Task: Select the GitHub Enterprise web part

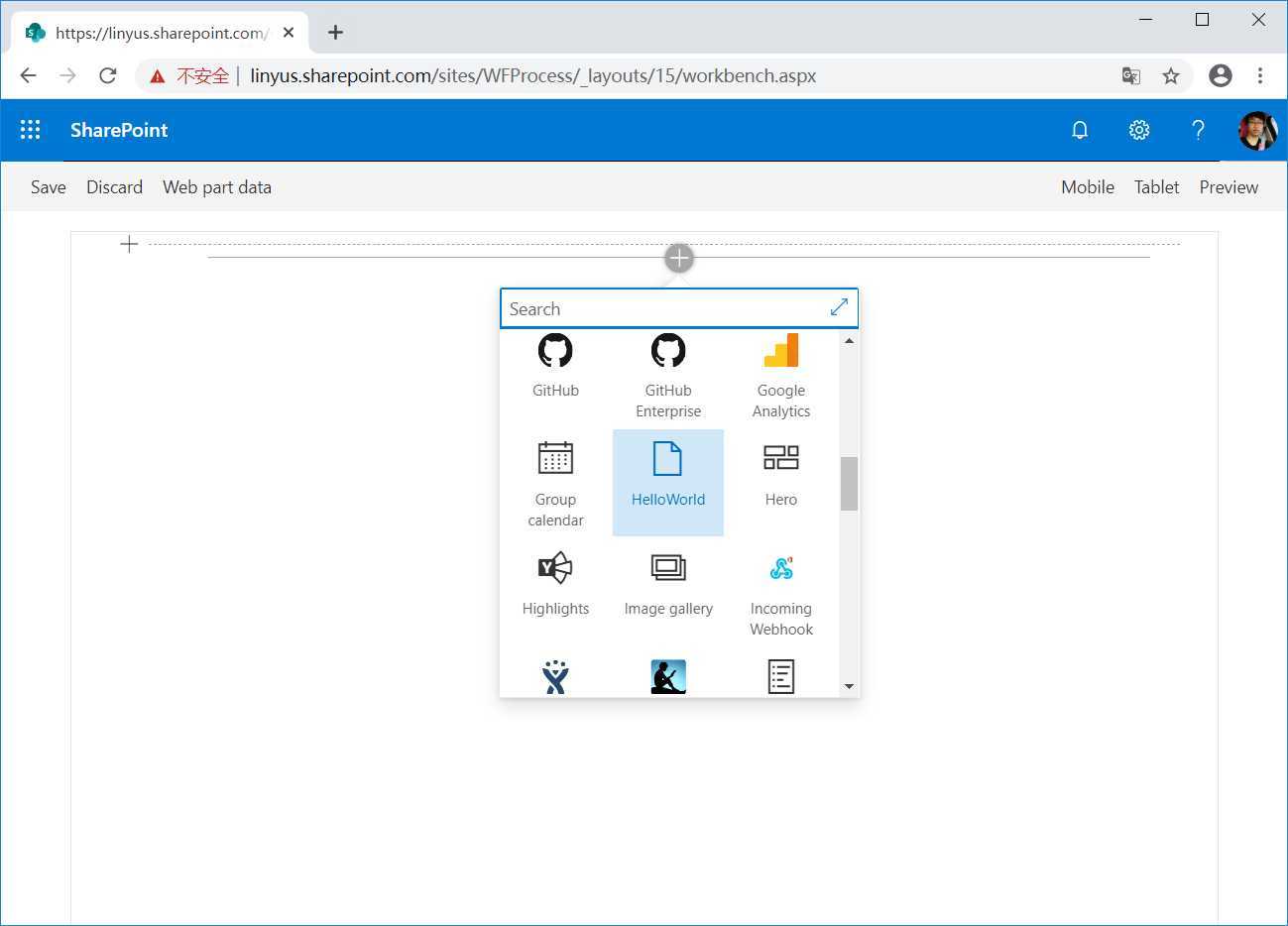Action: [x=668, y=376]
